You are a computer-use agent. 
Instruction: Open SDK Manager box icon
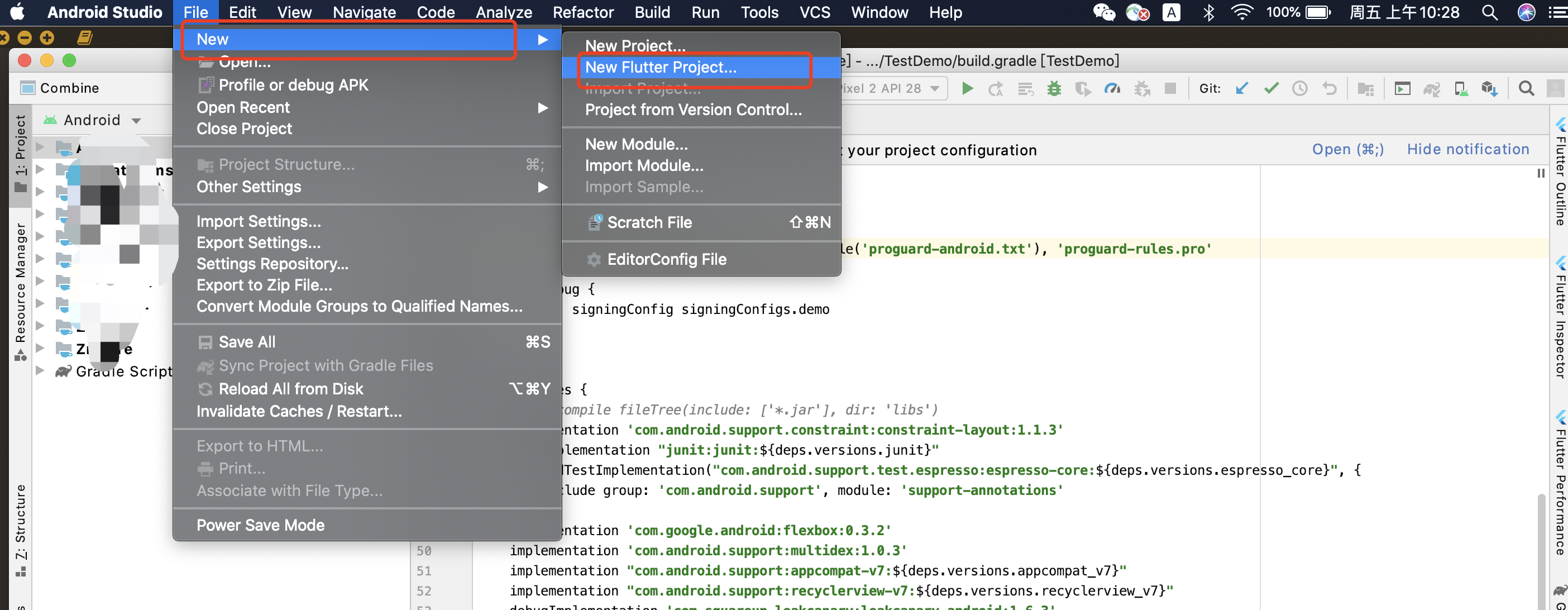tap(1489, 89)
